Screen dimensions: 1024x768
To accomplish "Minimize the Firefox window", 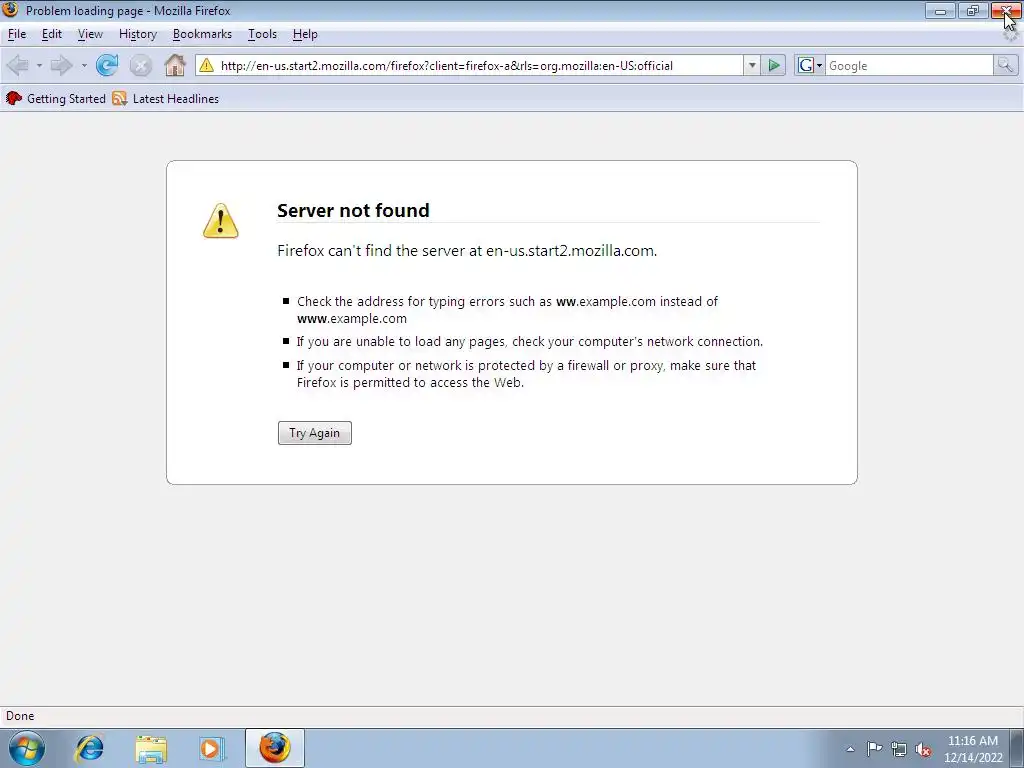I will coord(940,10).
